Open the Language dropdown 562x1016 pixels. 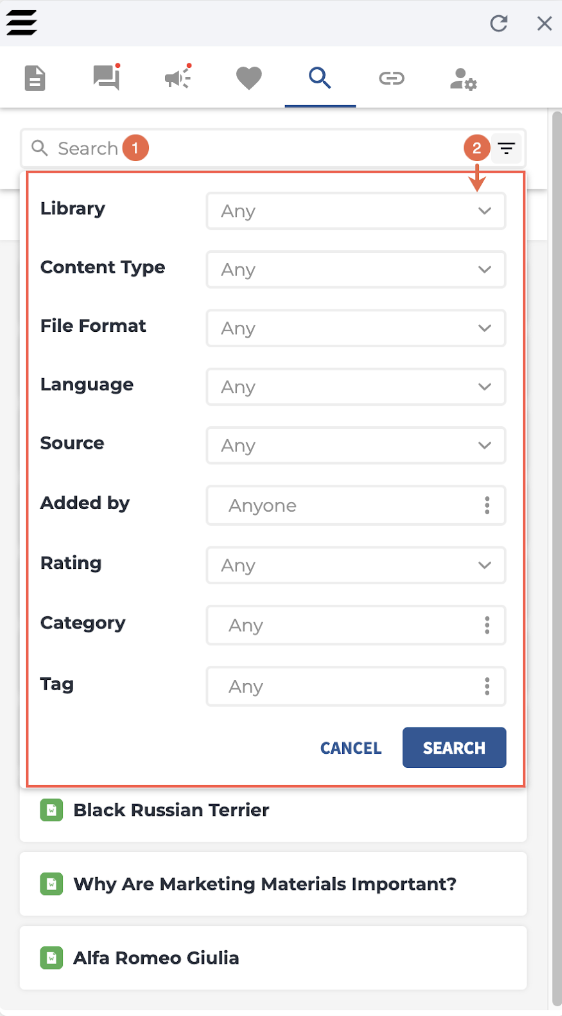pyautogui.click(x=356, y=387)
